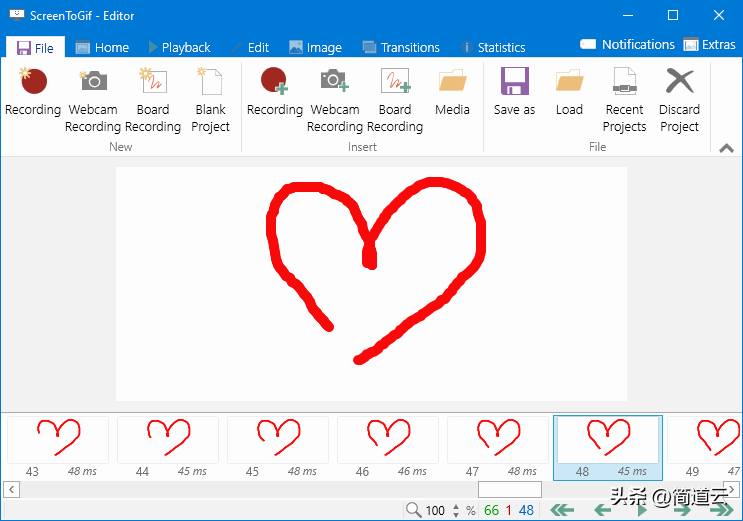This screenshot has height=521, width=743.
Task: Click the zoom value field showing 100
Action: point(435,511)
